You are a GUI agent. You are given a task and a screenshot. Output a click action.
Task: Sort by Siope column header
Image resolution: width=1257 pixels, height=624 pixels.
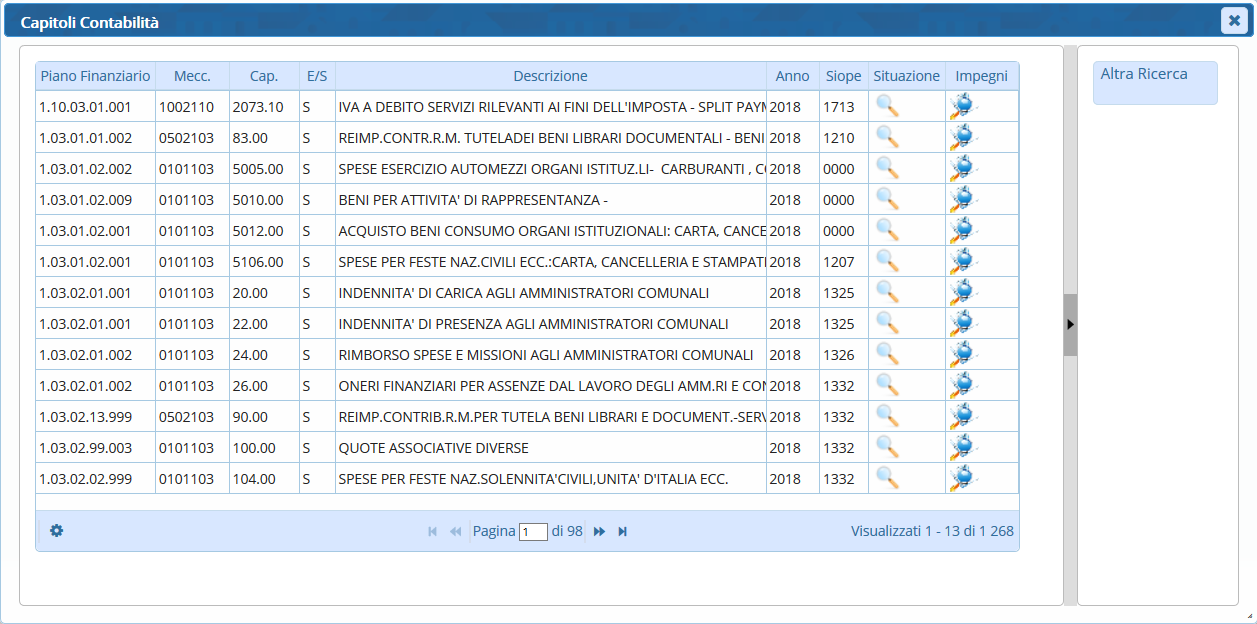pos(843,76)
